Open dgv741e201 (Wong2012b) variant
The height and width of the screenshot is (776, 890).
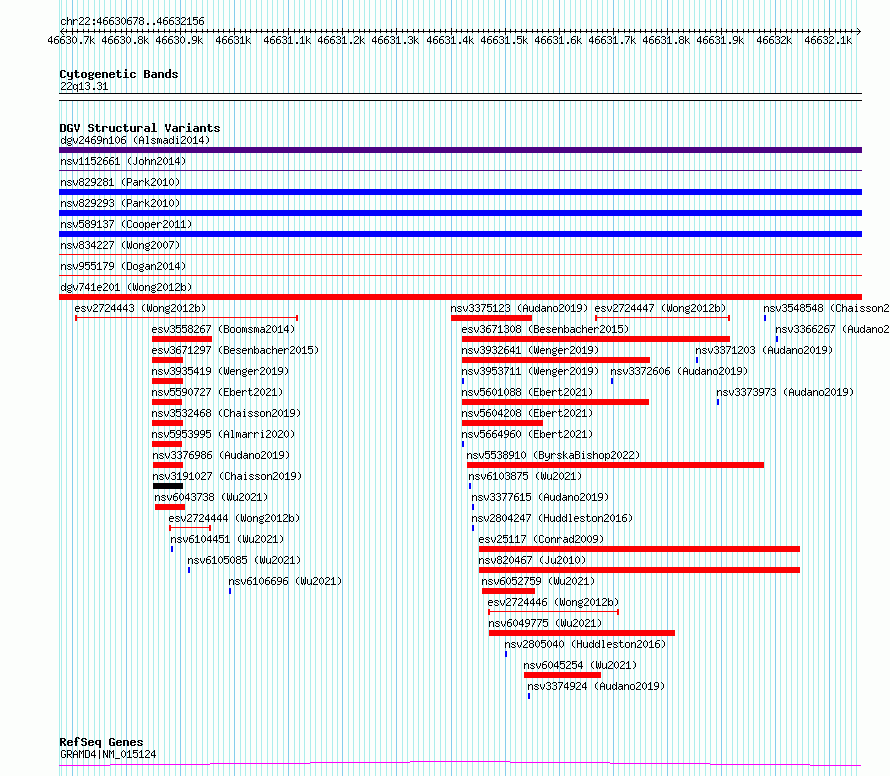pos(126,287)
